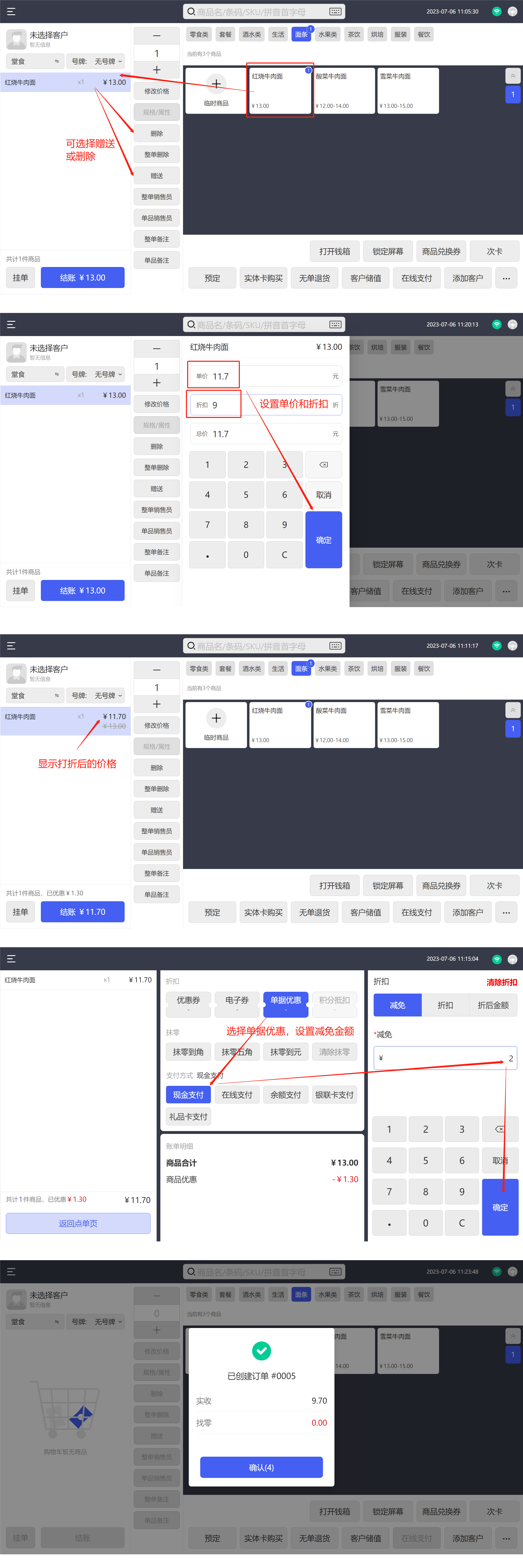Click 无单退货 button in 11:05:30 screen
The height and width of the screenshot is (1568, 523).
click(314, 278)
